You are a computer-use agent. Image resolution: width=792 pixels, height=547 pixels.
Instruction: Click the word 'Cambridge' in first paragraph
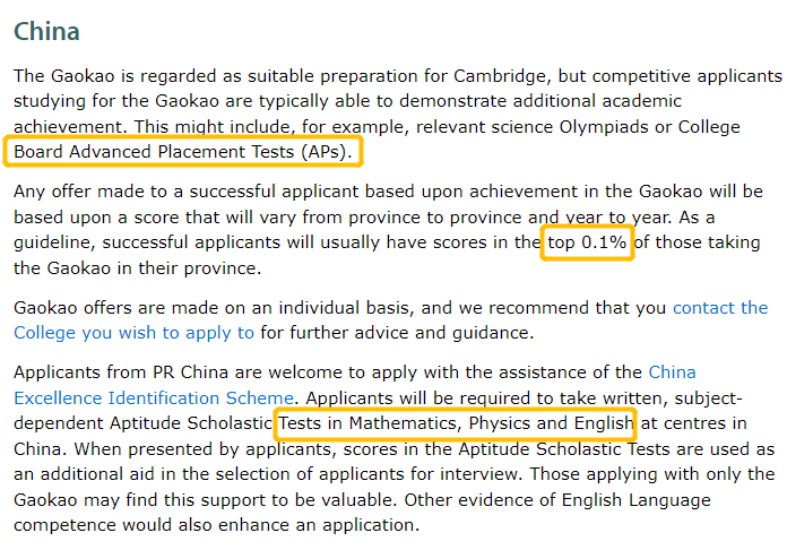coord(500,76)
